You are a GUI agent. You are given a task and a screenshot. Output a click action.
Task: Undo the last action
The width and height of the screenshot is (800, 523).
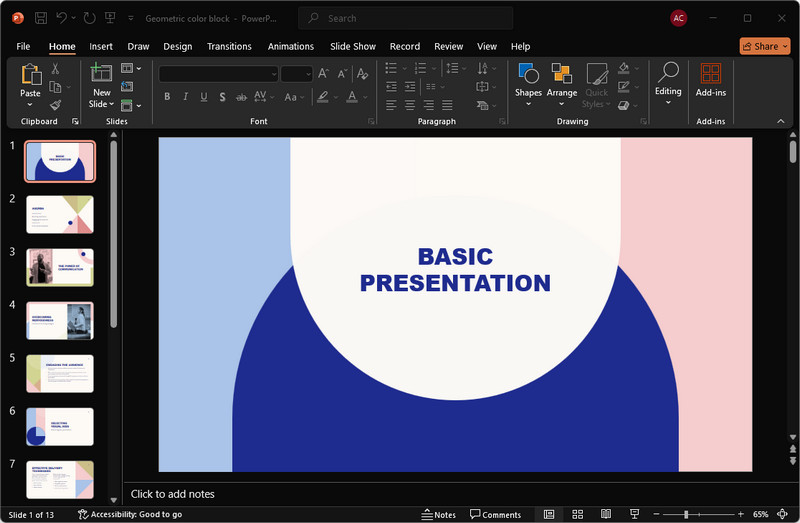(x=62, y=18)
